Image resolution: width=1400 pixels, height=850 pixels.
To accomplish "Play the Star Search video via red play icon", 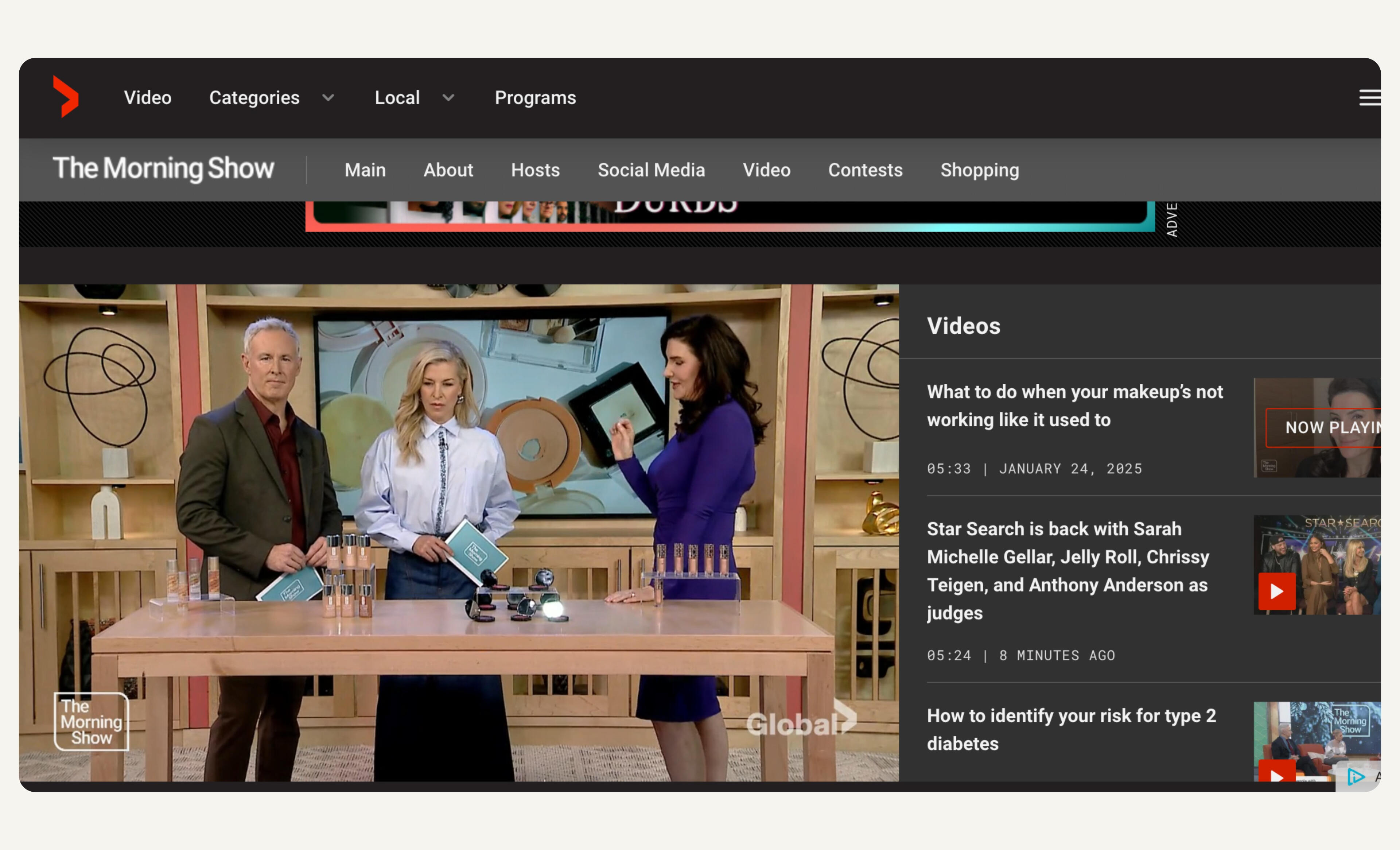I will point(1277,591).
